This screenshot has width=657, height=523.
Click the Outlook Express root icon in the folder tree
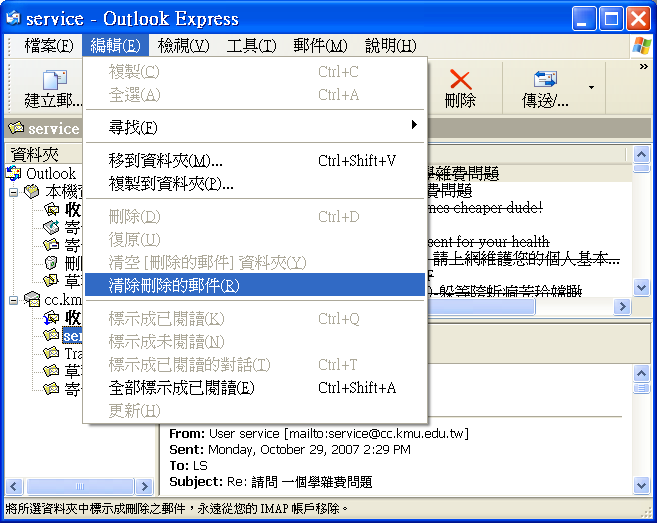pyautogui.click(x=14, y=173)
